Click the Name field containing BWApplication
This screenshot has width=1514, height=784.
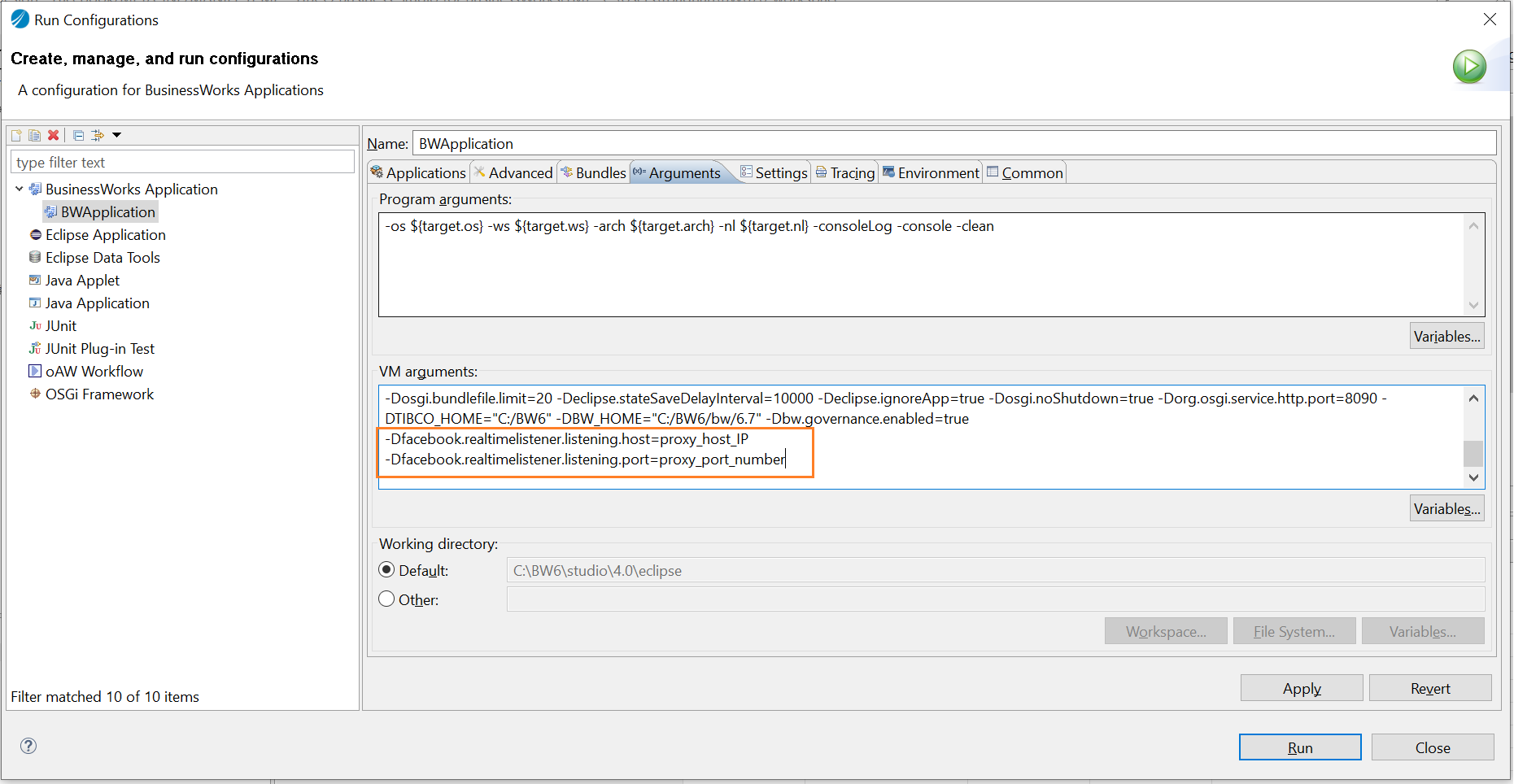953,144
